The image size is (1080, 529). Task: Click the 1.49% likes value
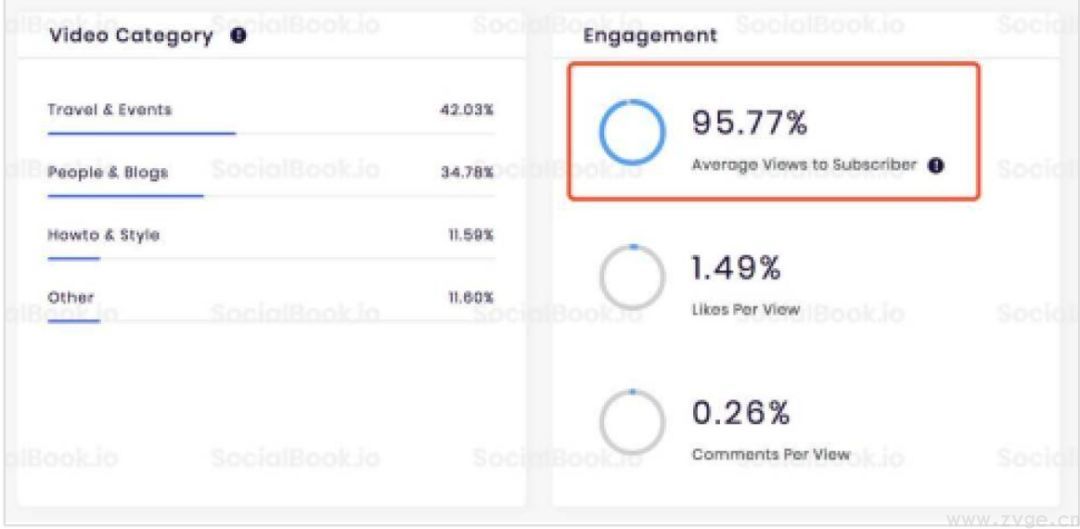(x=735, y=268)
